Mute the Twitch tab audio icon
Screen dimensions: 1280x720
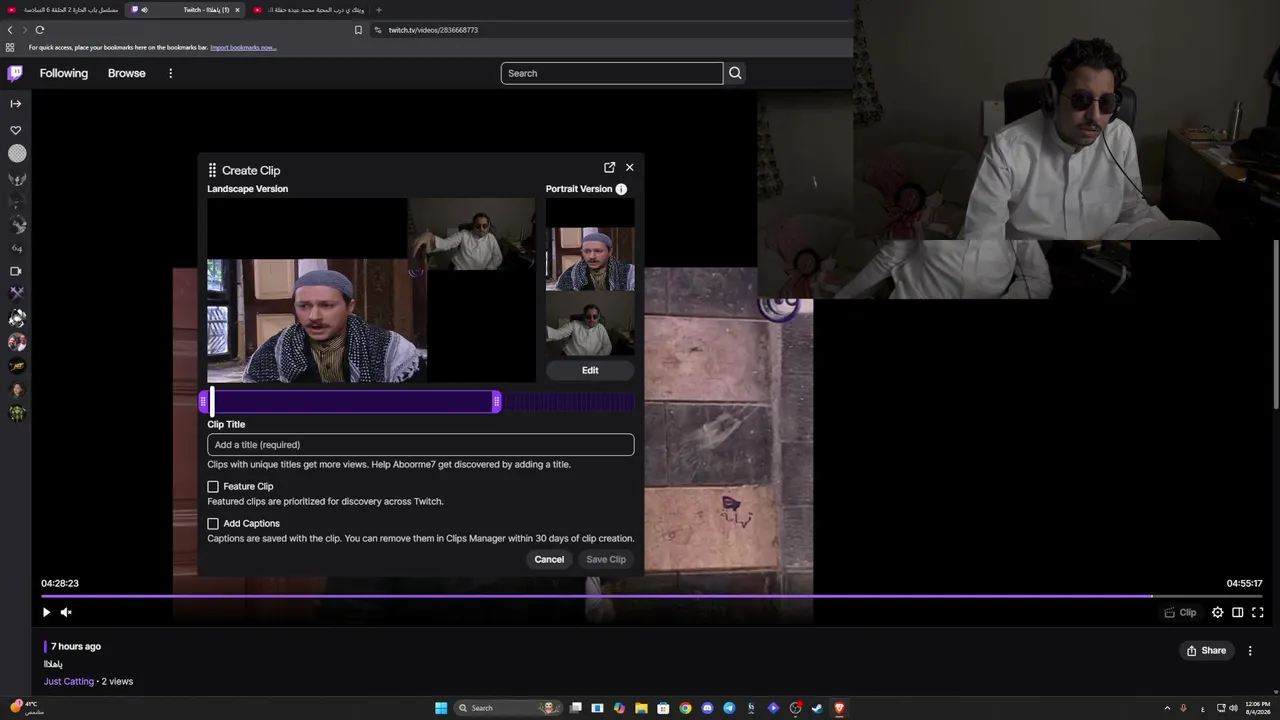[145, 10]
